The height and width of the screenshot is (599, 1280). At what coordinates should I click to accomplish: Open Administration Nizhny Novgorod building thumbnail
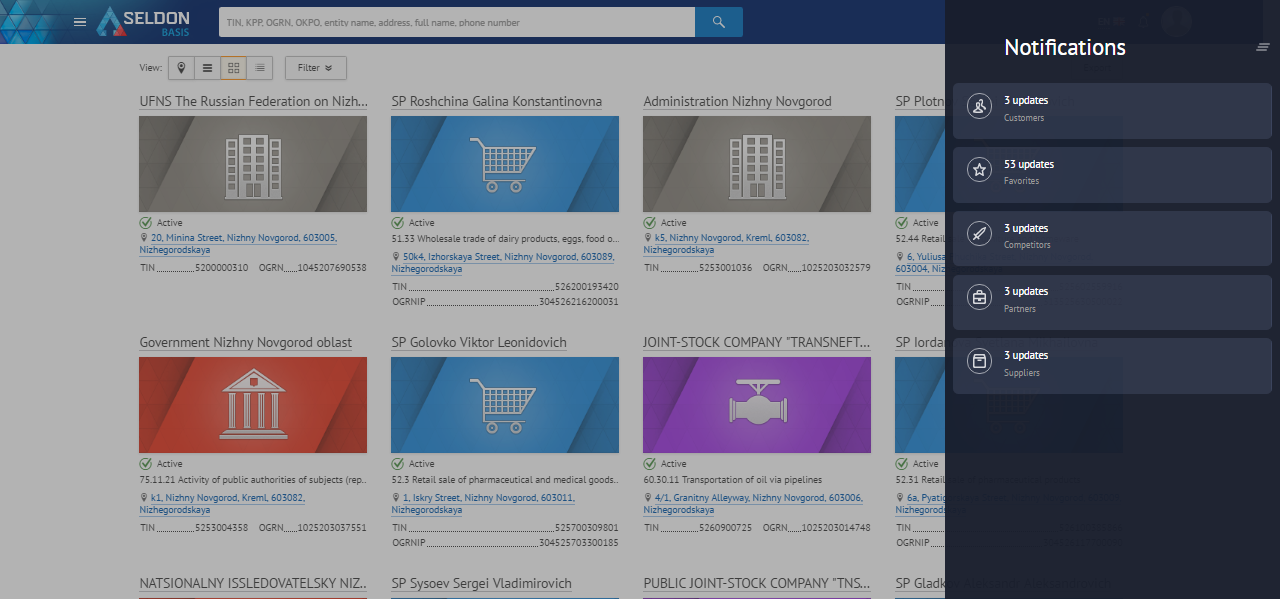(757, 164)
